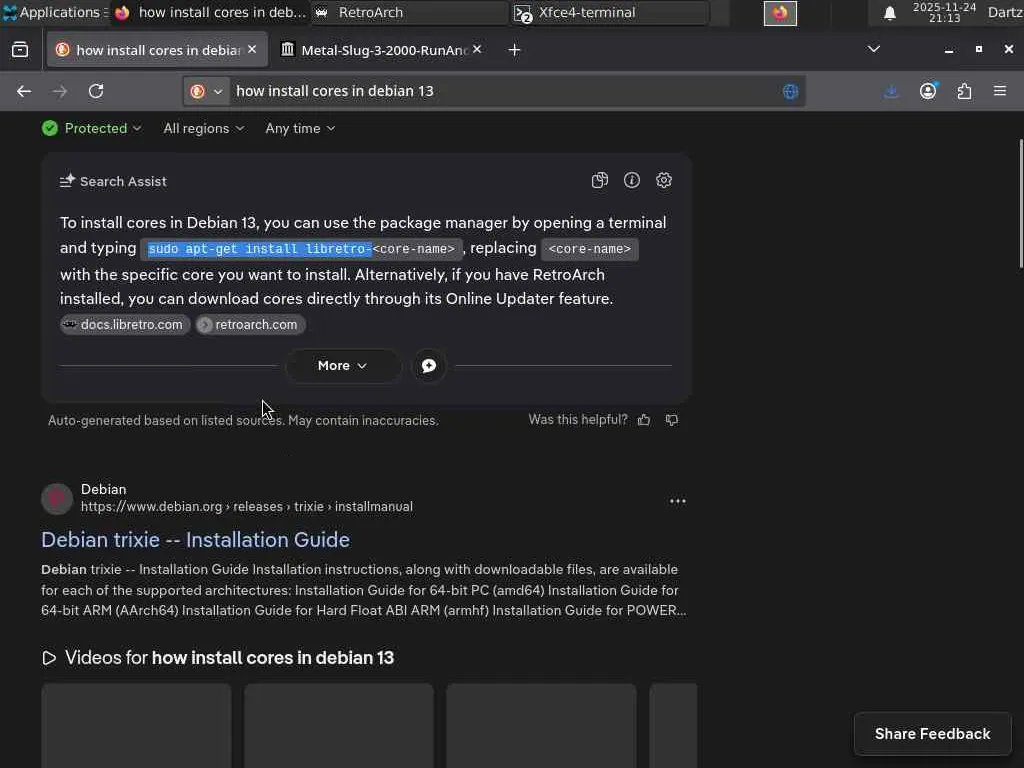Select the Firefox window in the taskbar
This screenshot has width=1024, height=768.
pos(209,12)
